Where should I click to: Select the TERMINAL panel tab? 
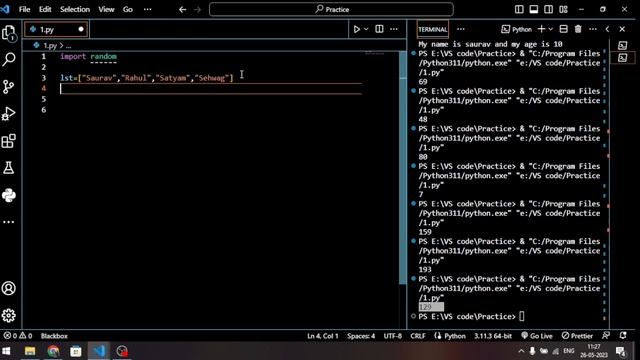(x=433, y=29)
